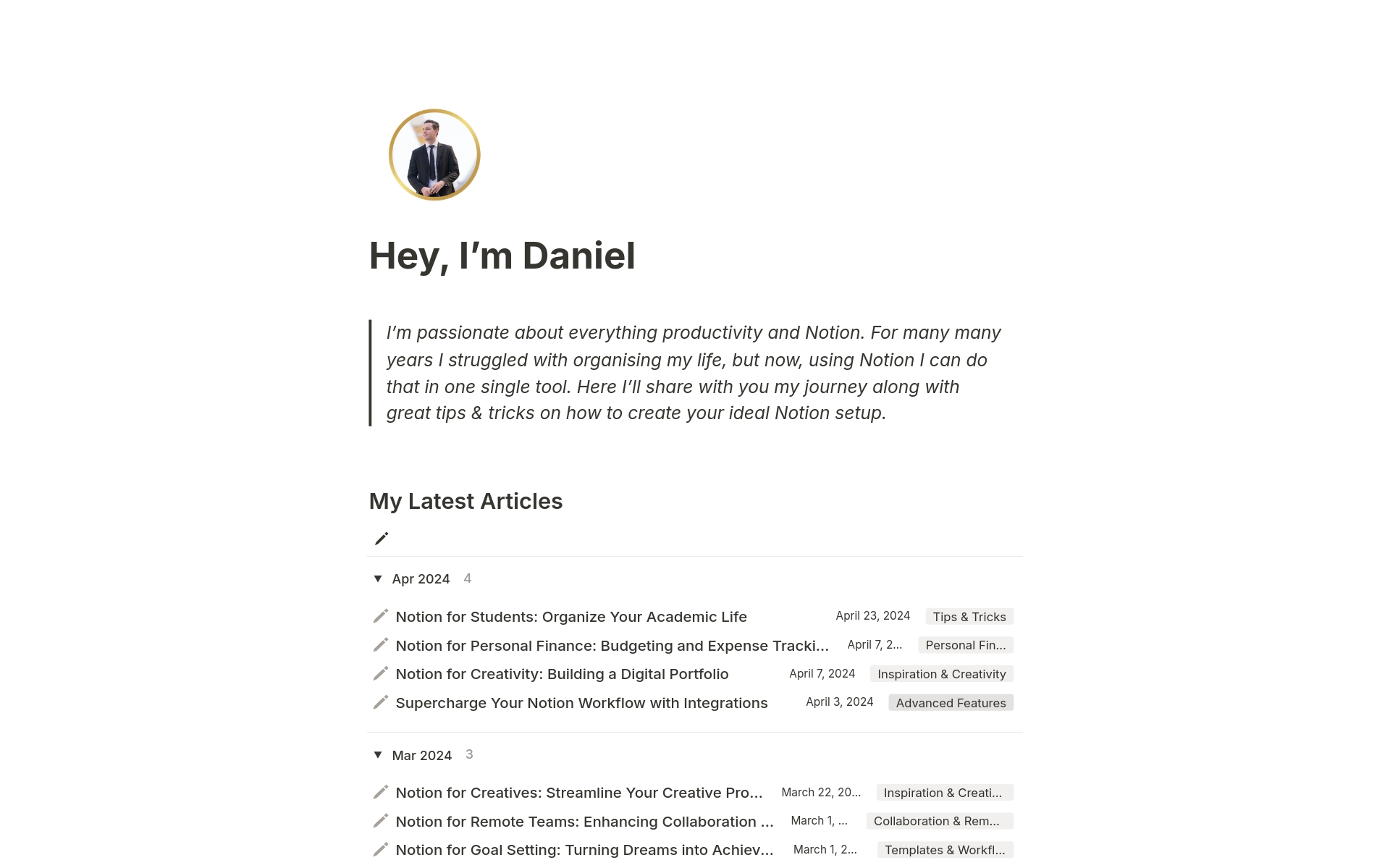The height and width of the screenshot is (868, 1390).
Task: Open 'Tips & Tricks' tag on April 23 article
Action: (969, 616)
